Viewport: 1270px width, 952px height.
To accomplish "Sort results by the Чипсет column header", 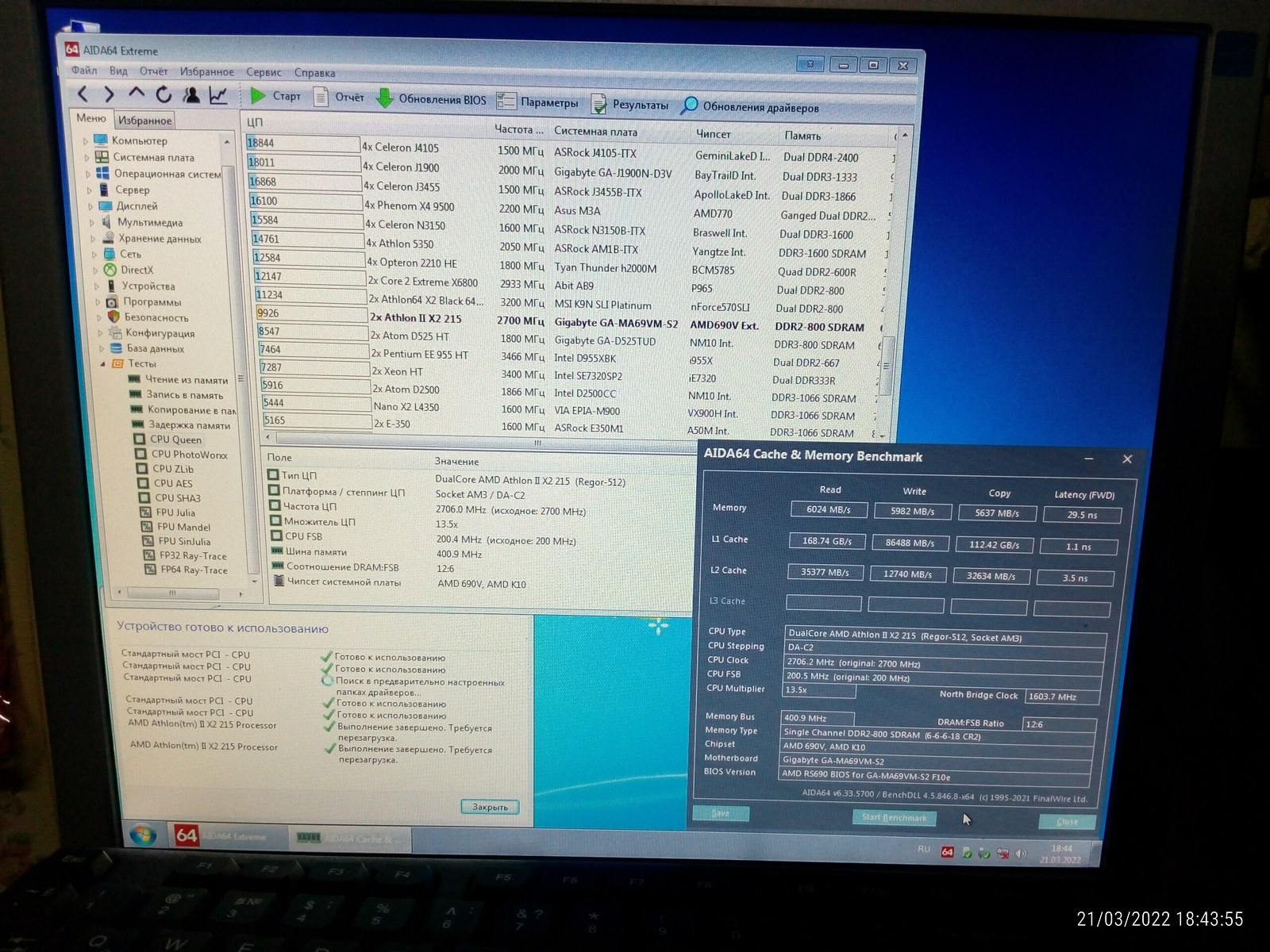I will [713, 134].
